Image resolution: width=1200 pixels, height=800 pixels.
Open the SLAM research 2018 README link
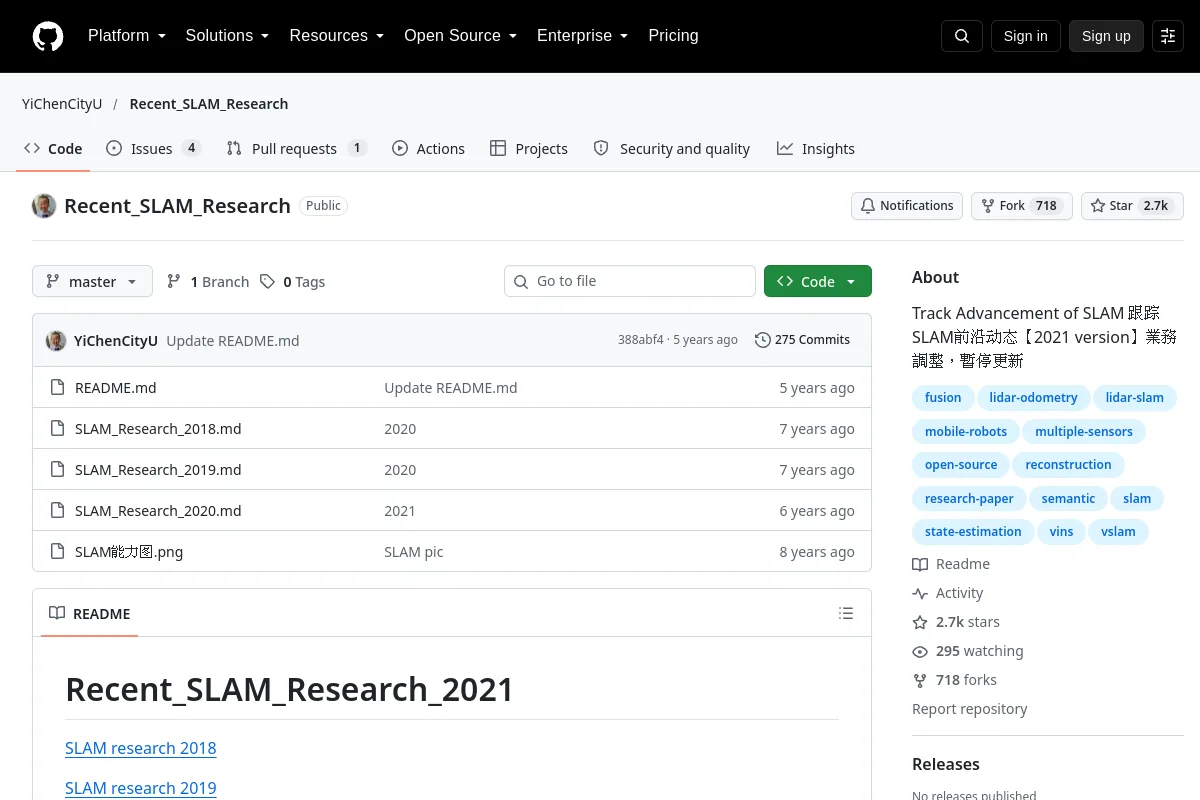(141, 748)
